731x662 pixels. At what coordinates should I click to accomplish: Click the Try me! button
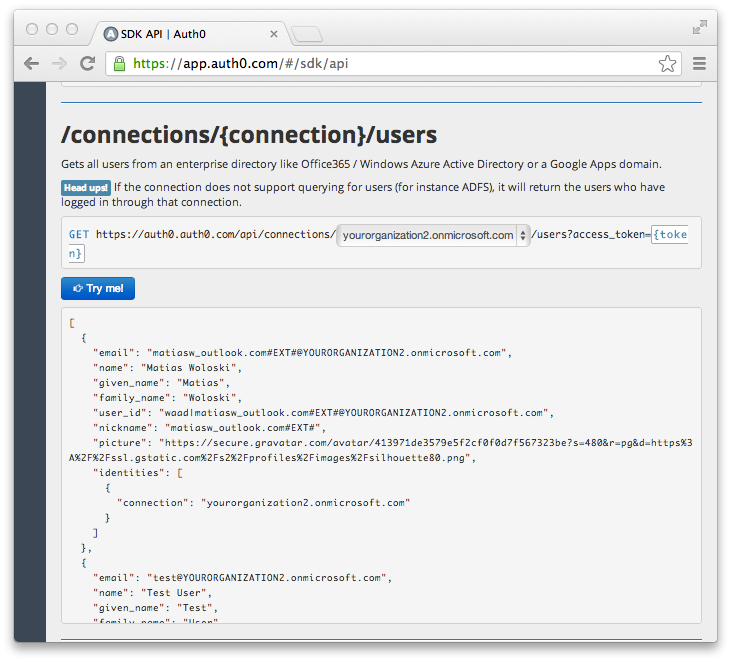point(98,289)
